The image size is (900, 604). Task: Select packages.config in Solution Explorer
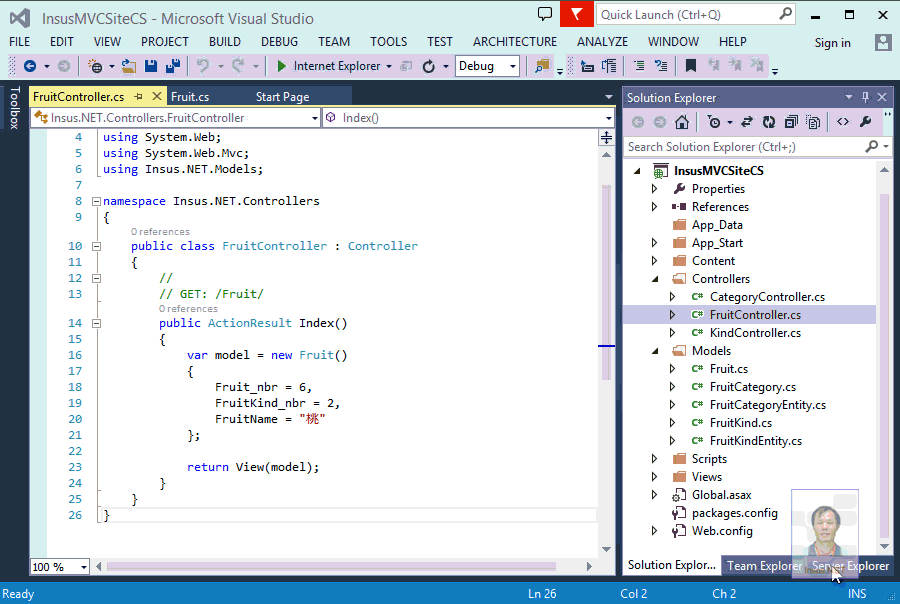pyautogui.click(x=735, y=513)
